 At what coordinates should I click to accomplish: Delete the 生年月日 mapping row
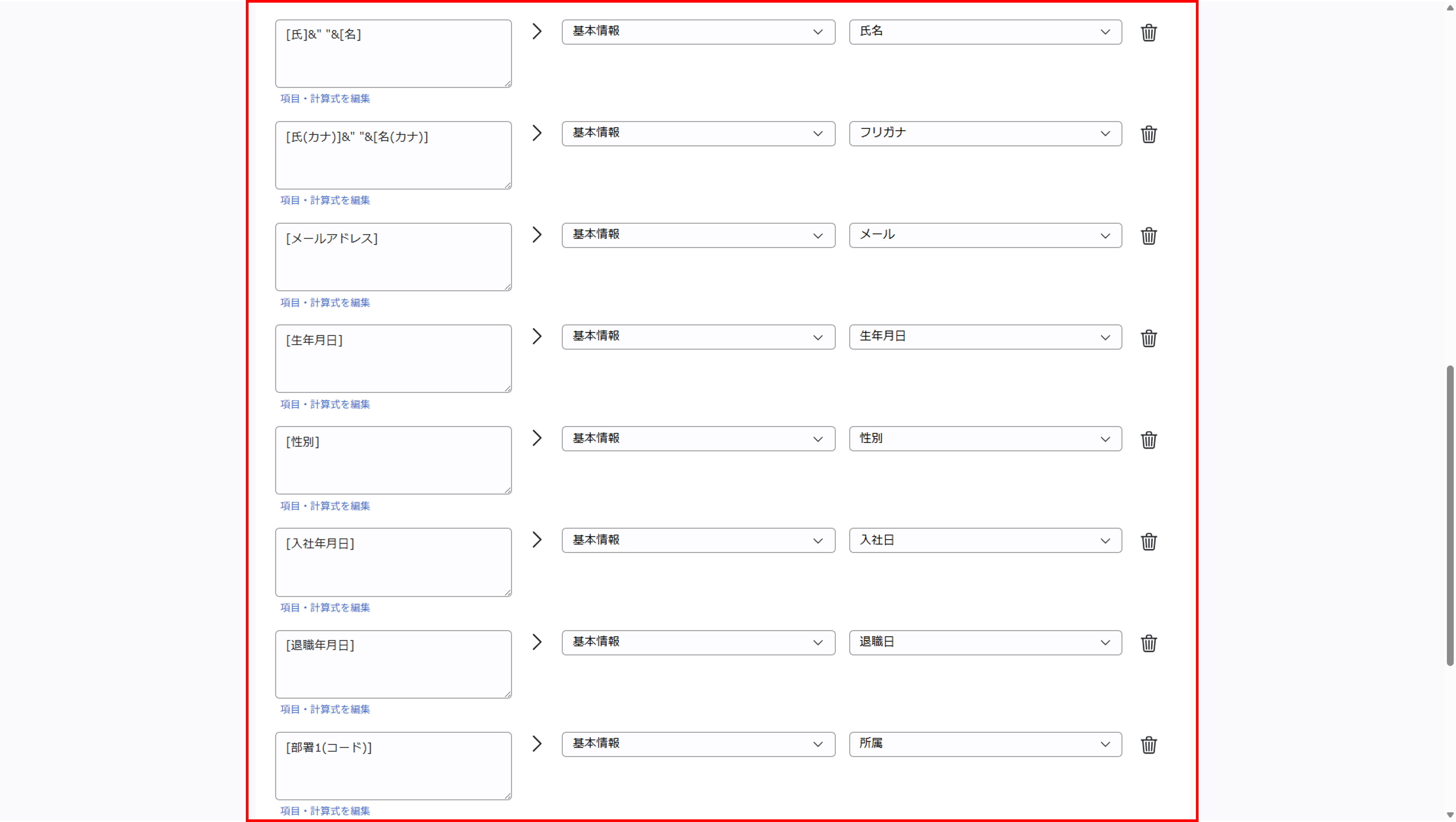click(1149, 338)
